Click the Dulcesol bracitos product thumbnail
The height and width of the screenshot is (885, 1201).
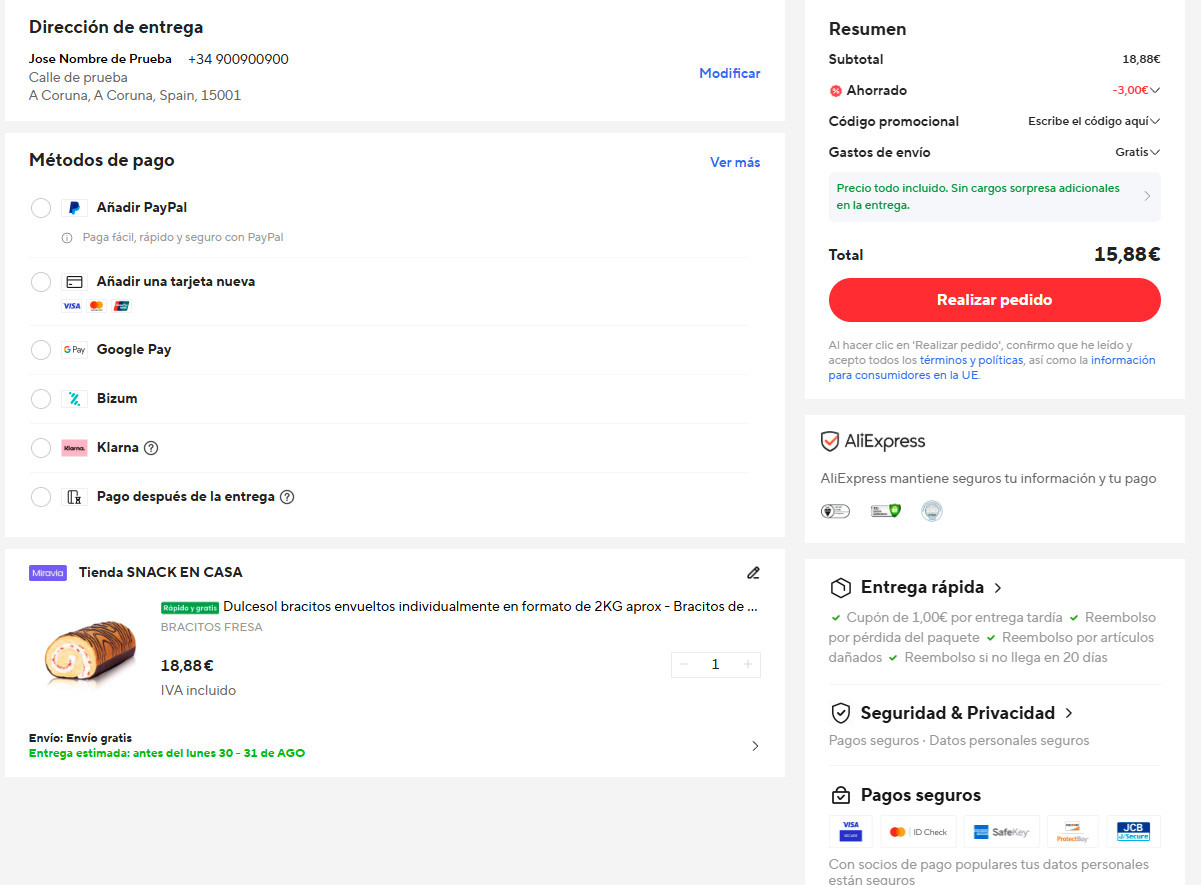(x=89, y=652)
